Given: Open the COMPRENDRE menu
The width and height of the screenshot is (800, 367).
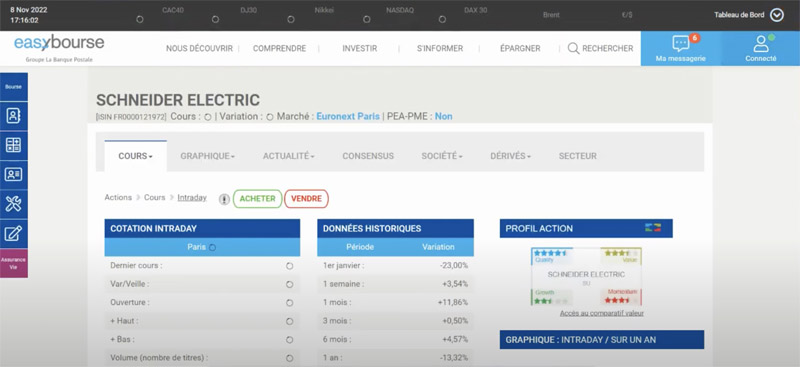Looking at the screenshot, I should (x=280, y=48).
